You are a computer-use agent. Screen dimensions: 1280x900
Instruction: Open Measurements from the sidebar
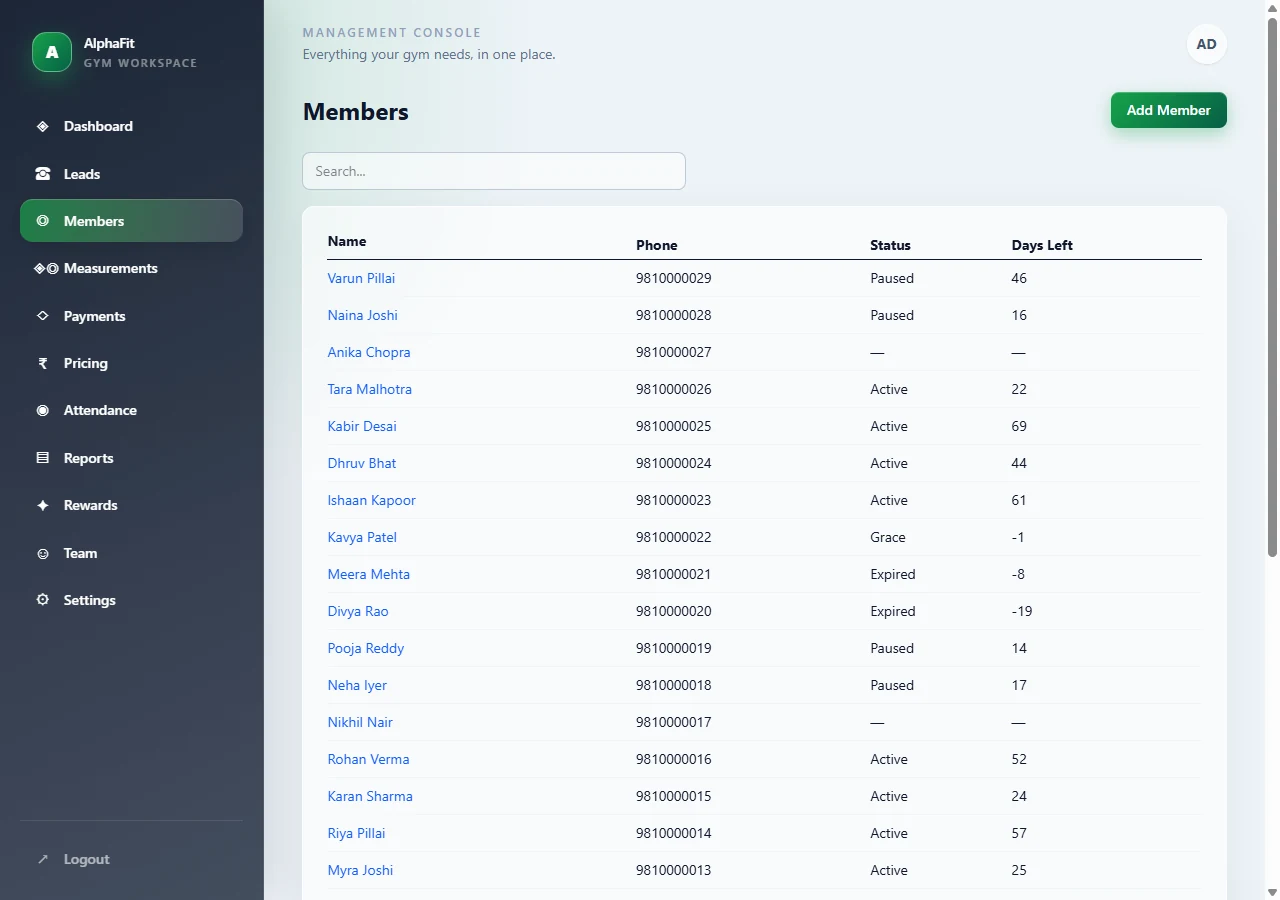click(131, 268)
